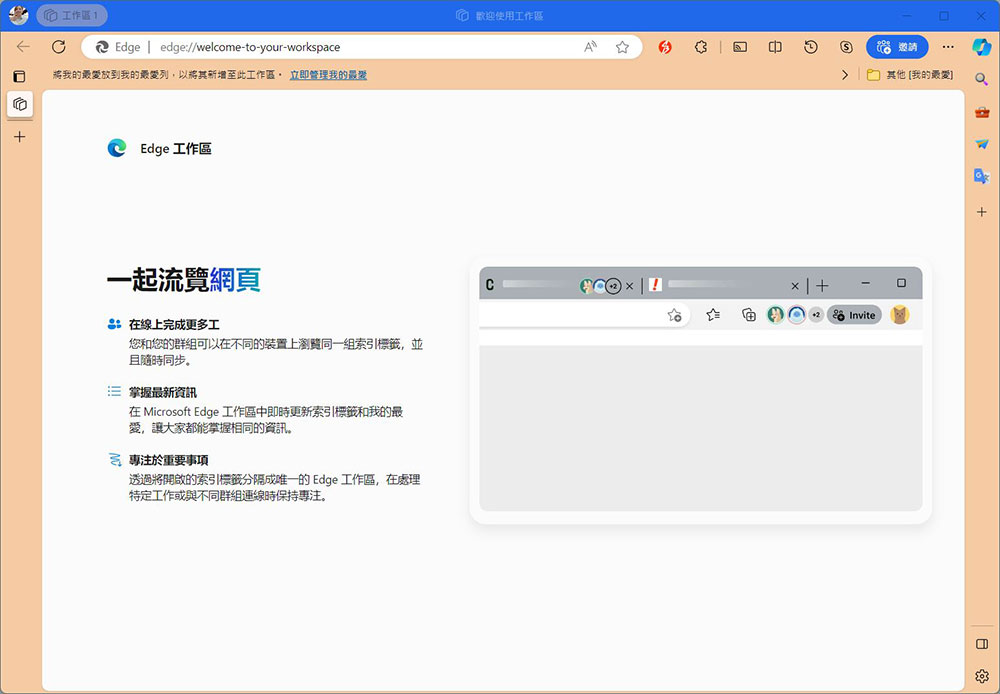
Task: Click the Edge 工作區 title text
Action: [175, 149]
